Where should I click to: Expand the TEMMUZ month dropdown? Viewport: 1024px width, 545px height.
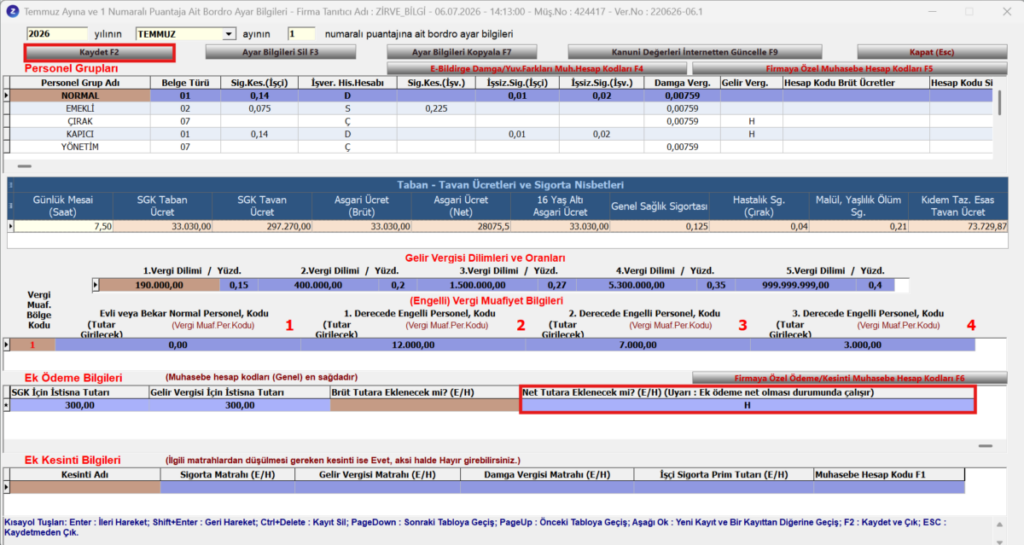point(228,34)
